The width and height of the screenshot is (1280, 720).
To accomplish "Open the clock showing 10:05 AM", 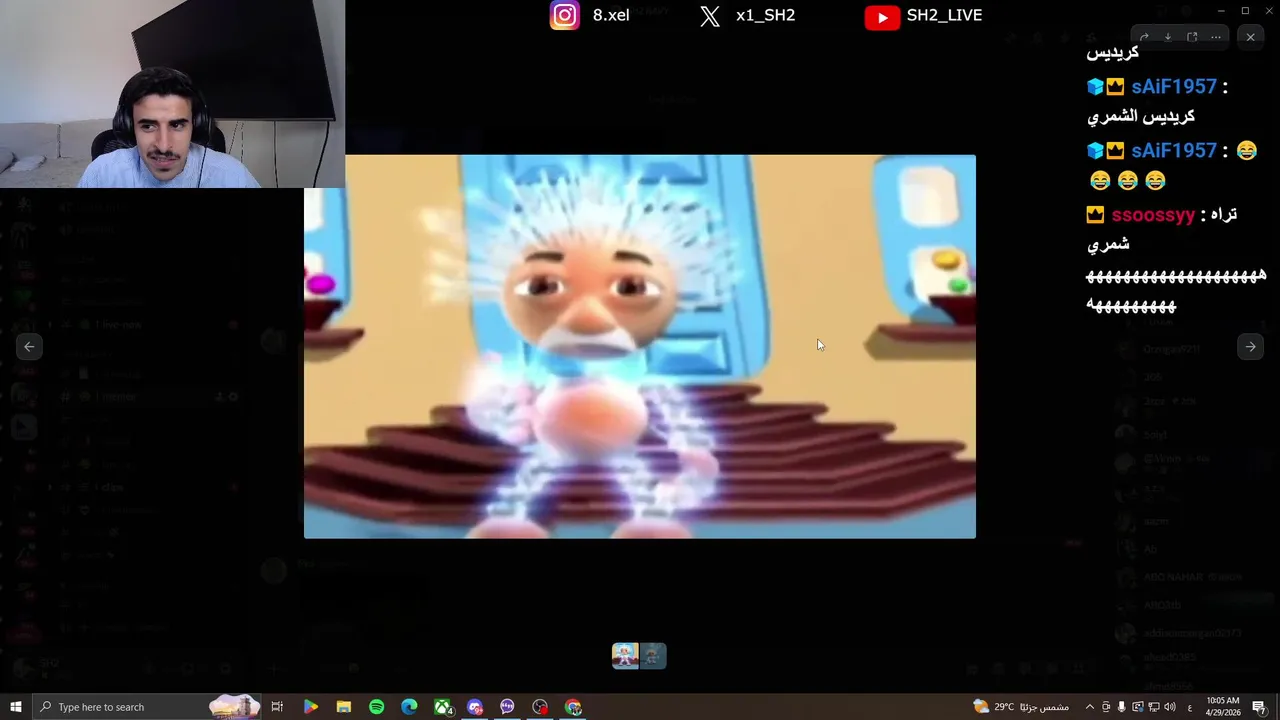I will [1223, 707].
